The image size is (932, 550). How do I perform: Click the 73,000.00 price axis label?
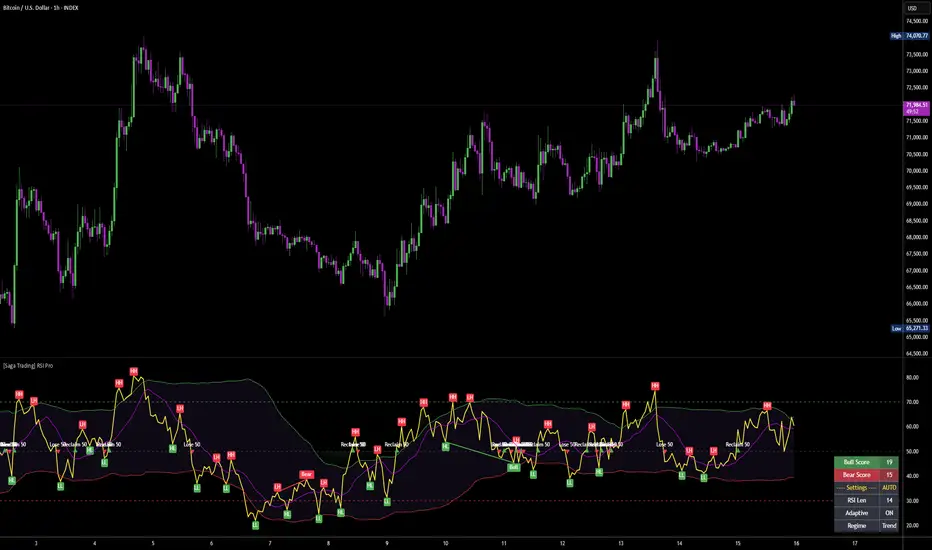click(x=917, y=71)
